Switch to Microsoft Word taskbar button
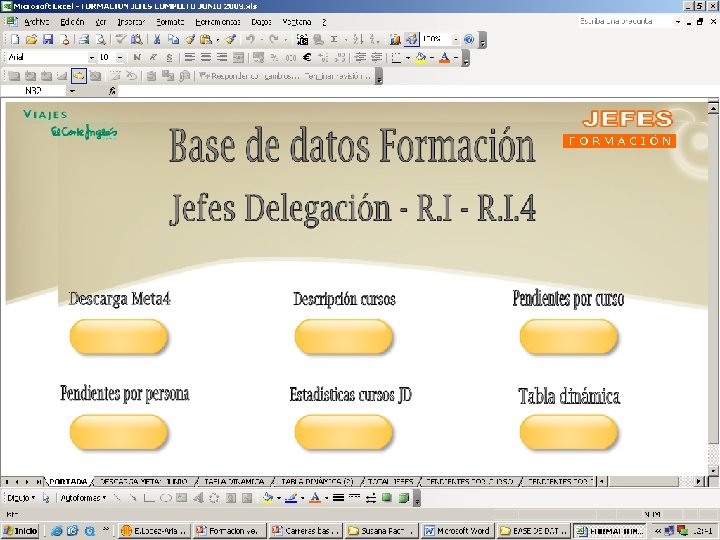 click(458, 531)
